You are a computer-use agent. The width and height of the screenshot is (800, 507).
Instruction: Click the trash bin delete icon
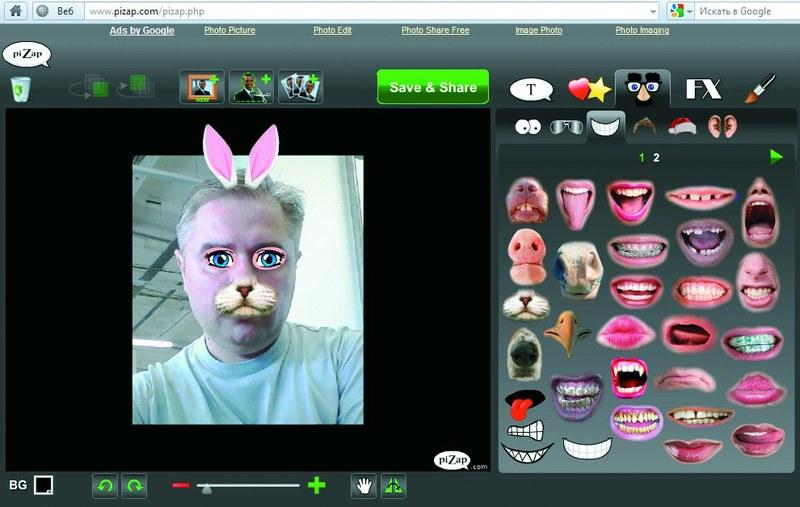click(x=20, y=89)
